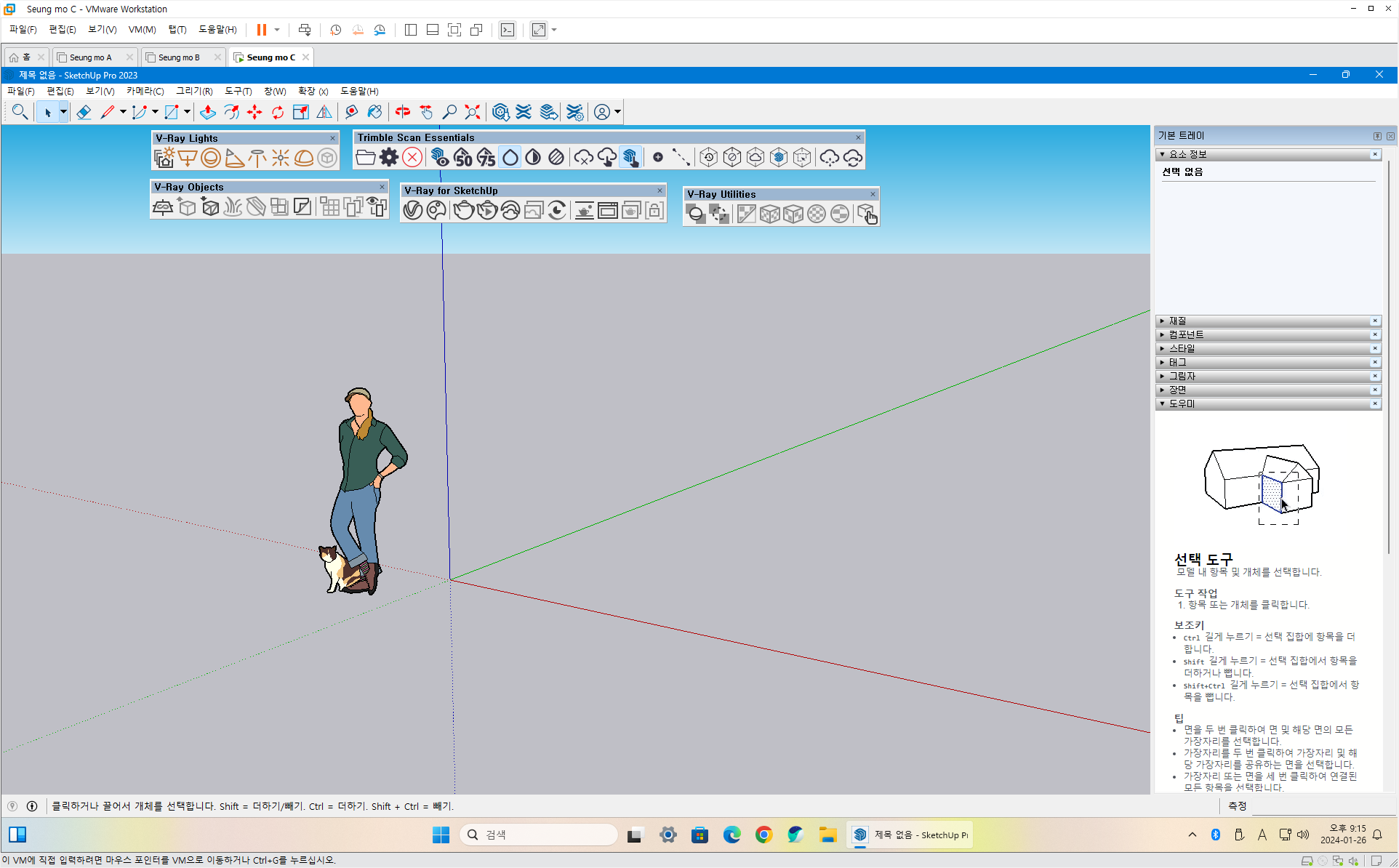Open the V-Ray Asset Editor
The width and height of the screenshot is (1399, 868).
(412, 211)
